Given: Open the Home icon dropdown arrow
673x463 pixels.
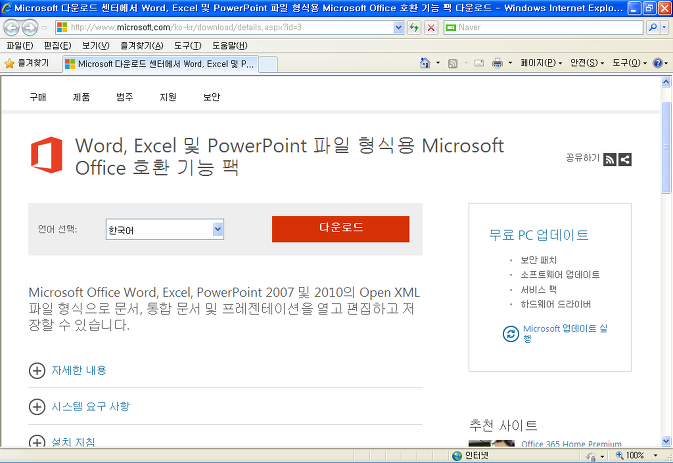Looking at the screenshot, I should pos(438,63).
